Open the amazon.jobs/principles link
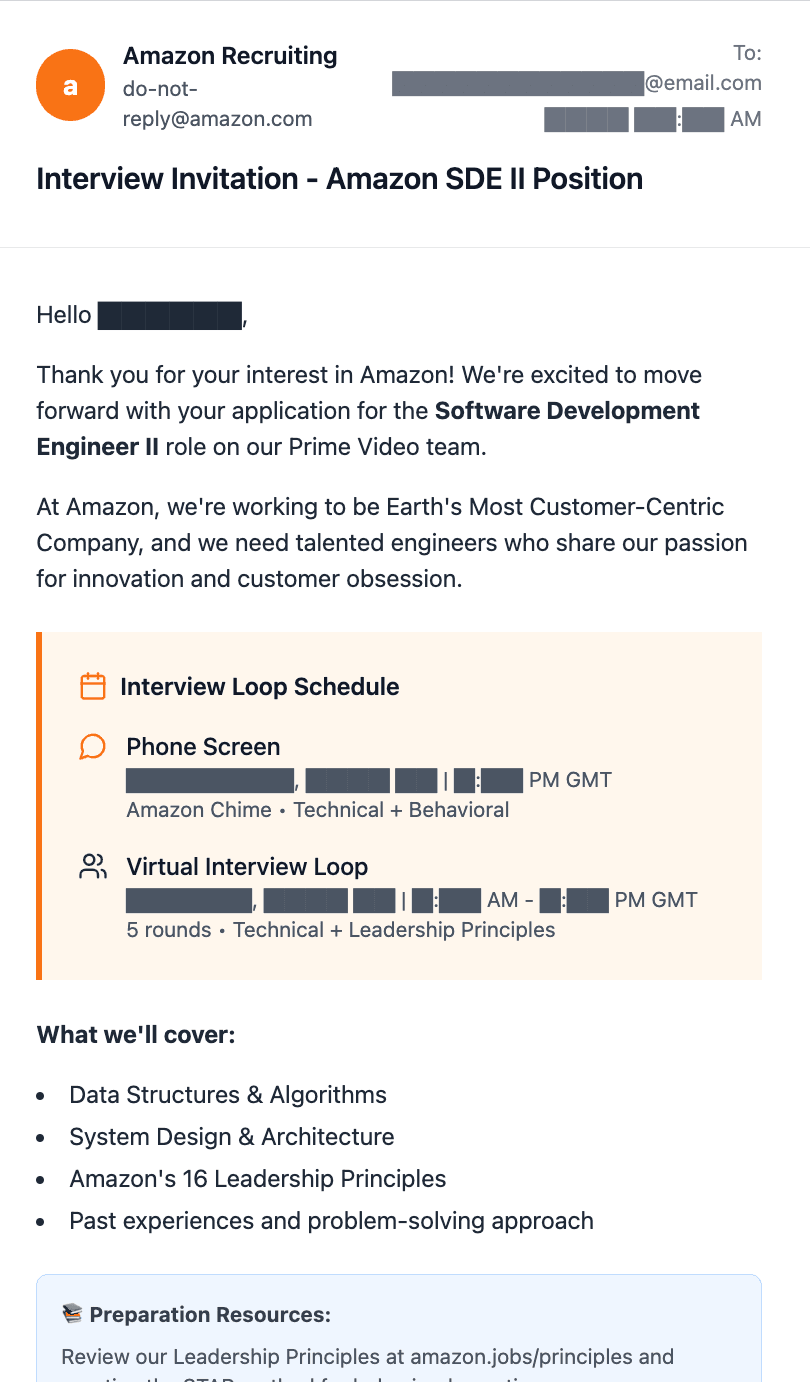The height and width of the screenshot is (1382, 810). point(521,1357)
